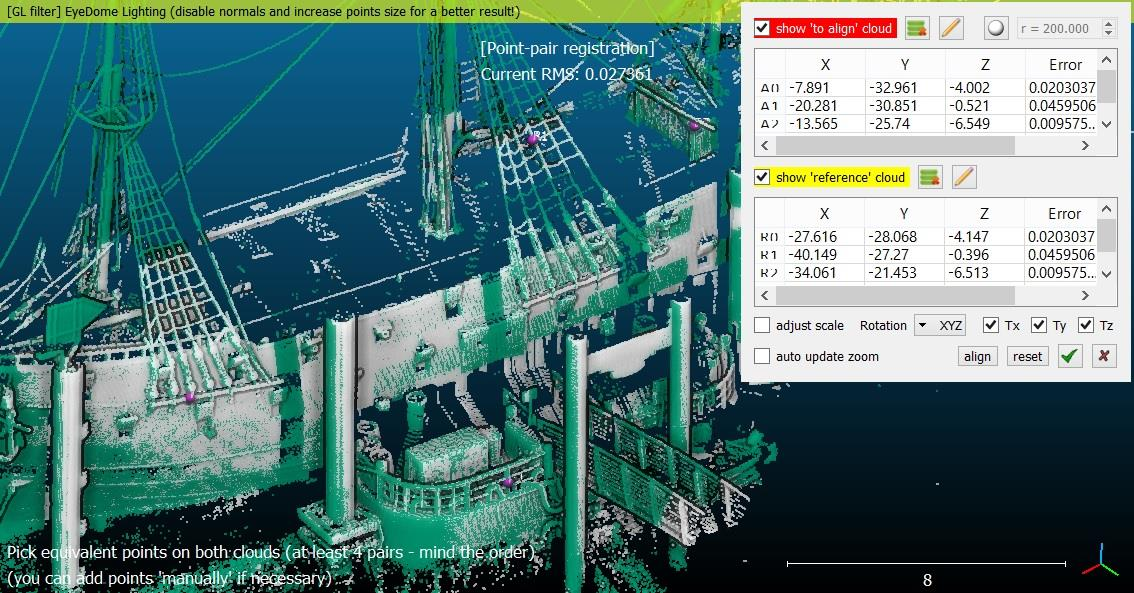
Task: Increase the sphere radius r value
Action: (x=1107, y=24)
